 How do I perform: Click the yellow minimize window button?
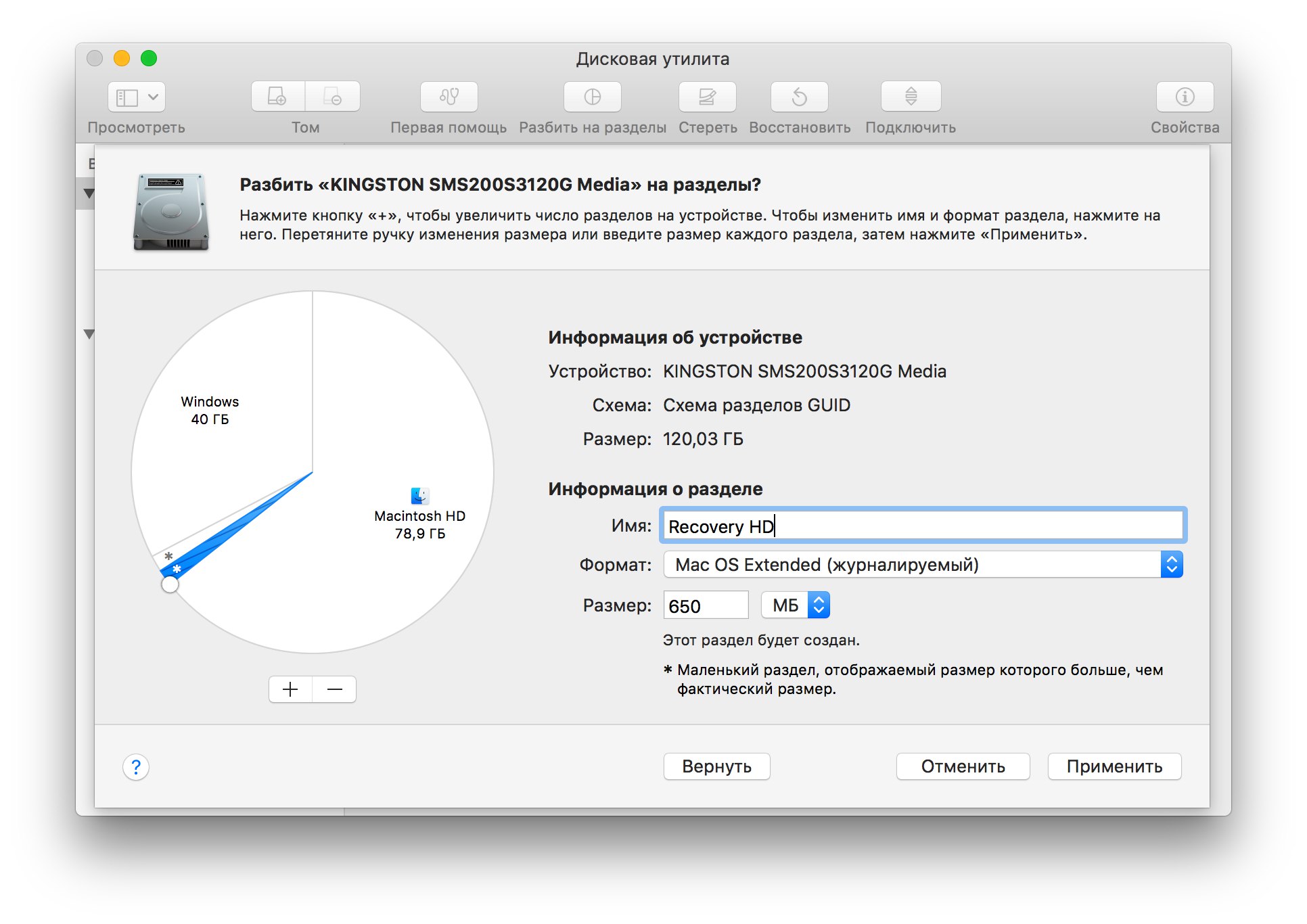pos(122,58)
